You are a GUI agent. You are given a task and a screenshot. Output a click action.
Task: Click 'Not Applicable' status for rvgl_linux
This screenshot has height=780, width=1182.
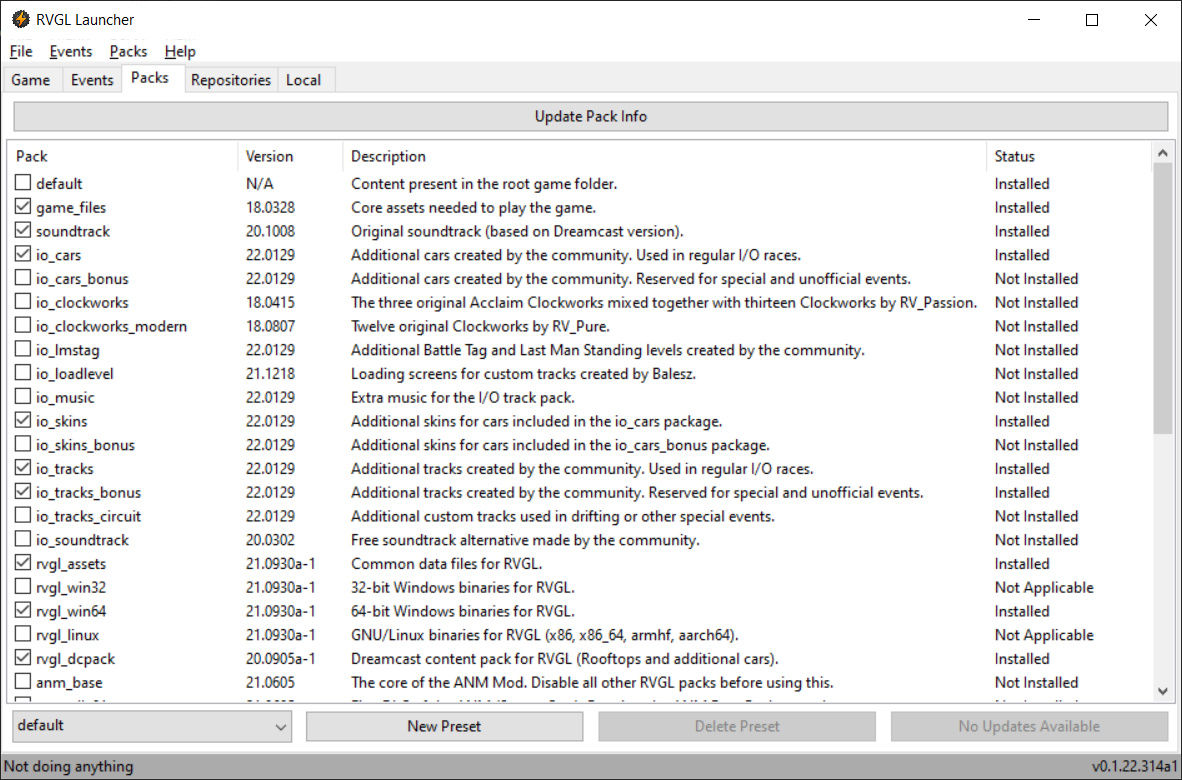click(1044, 635)
